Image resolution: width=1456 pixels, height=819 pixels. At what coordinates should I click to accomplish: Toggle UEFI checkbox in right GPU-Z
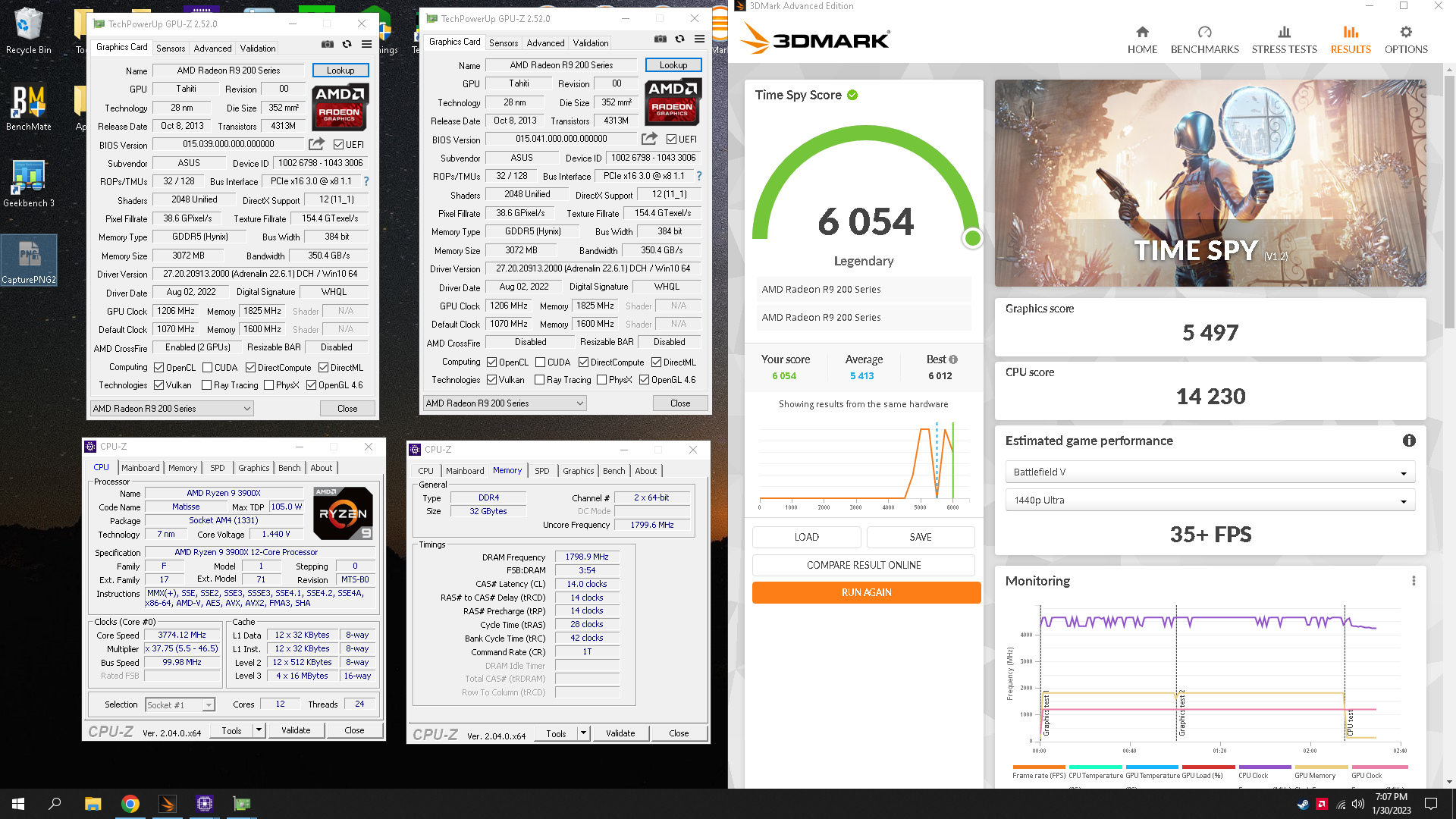tap(671, 140)
